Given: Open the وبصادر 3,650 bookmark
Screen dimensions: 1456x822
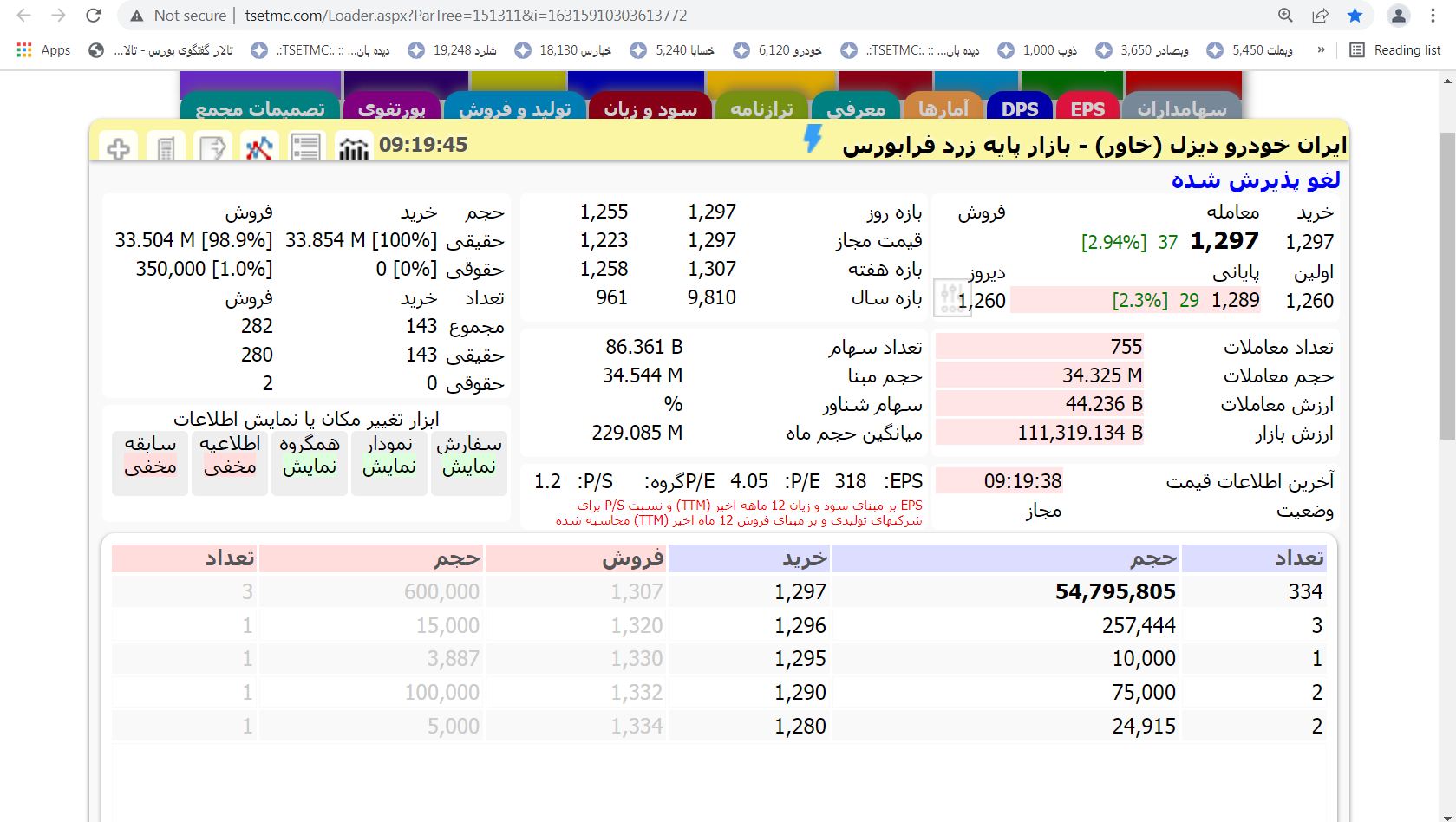Looking at the screenshot, I should pyautogui.click(x=1142, y=50).
